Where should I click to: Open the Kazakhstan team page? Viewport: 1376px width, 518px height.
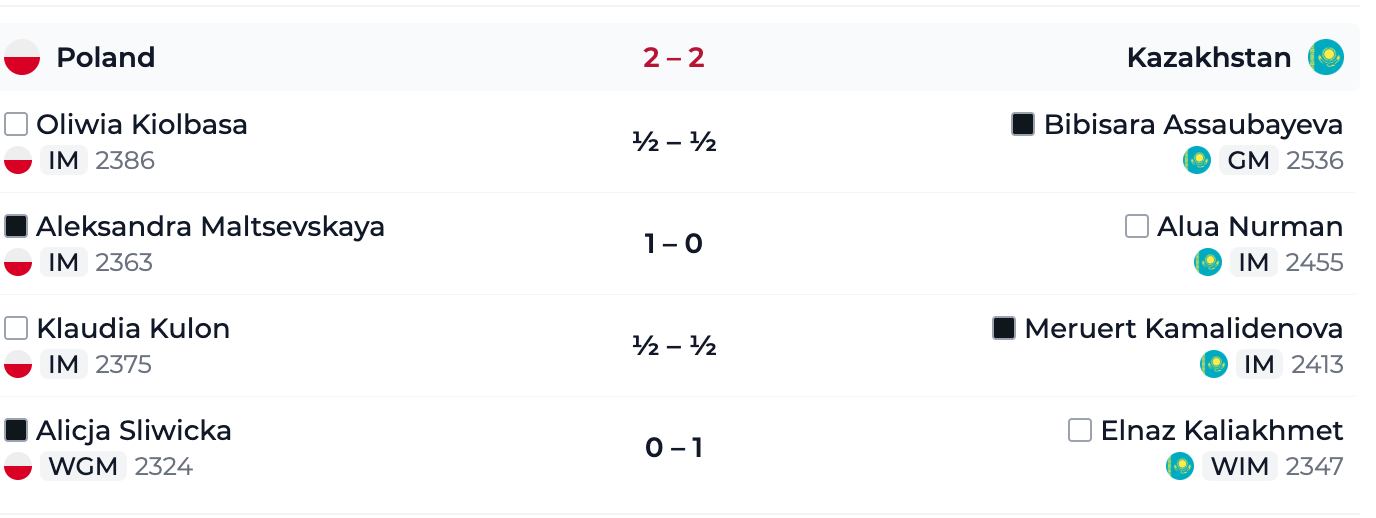point(1209,57)
